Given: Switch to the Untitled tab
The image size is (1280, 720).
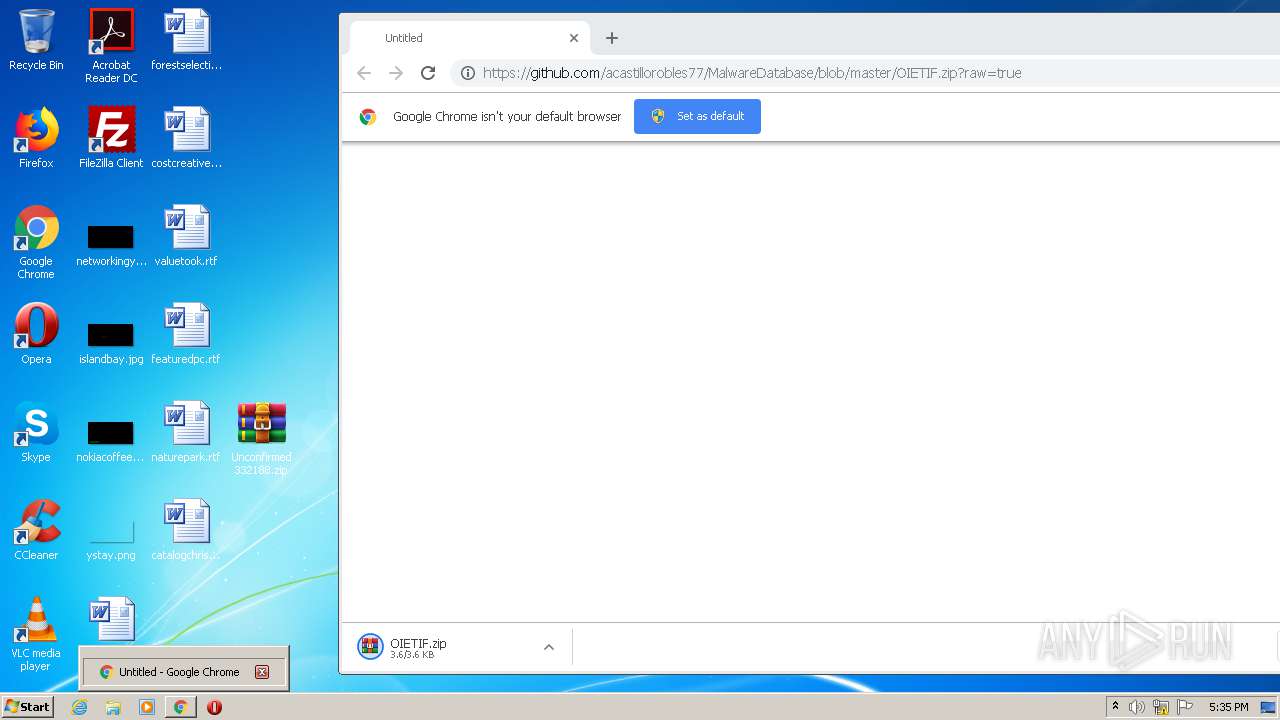Looking at the screenshot, I should pos(469,38).
